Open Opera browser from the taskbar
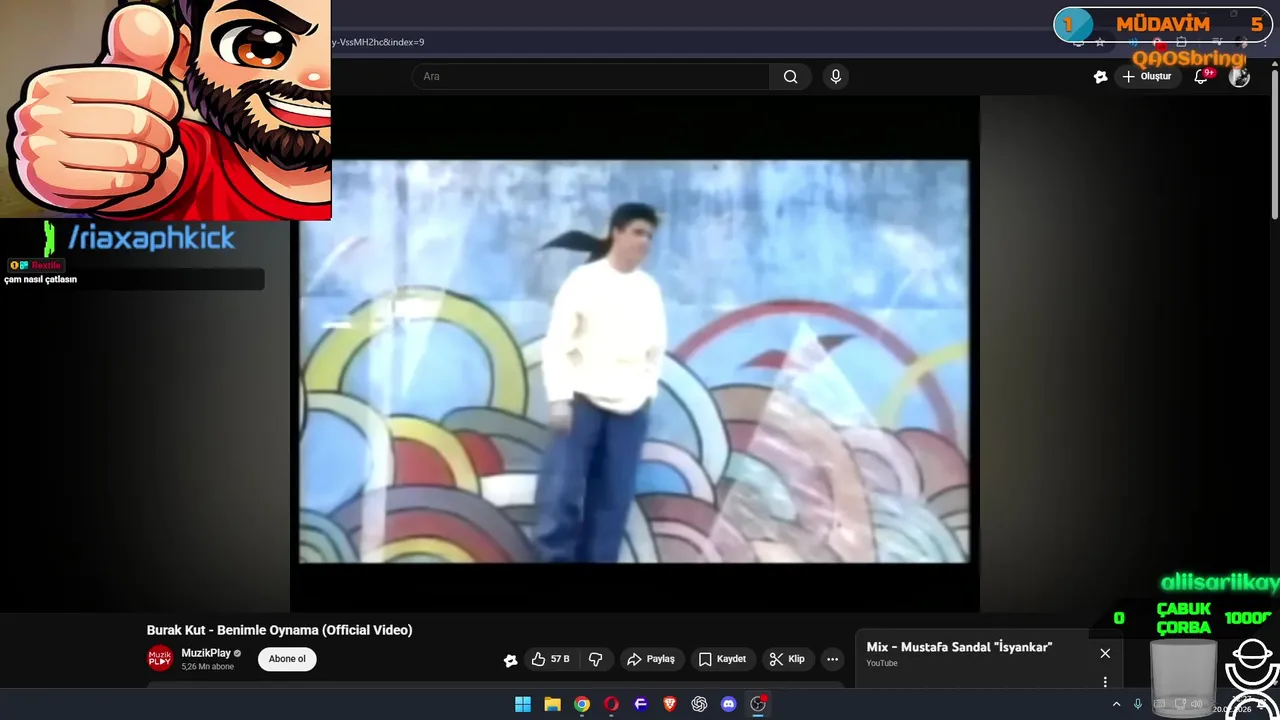Viewport: 1280px width, 720px height. 611,704
